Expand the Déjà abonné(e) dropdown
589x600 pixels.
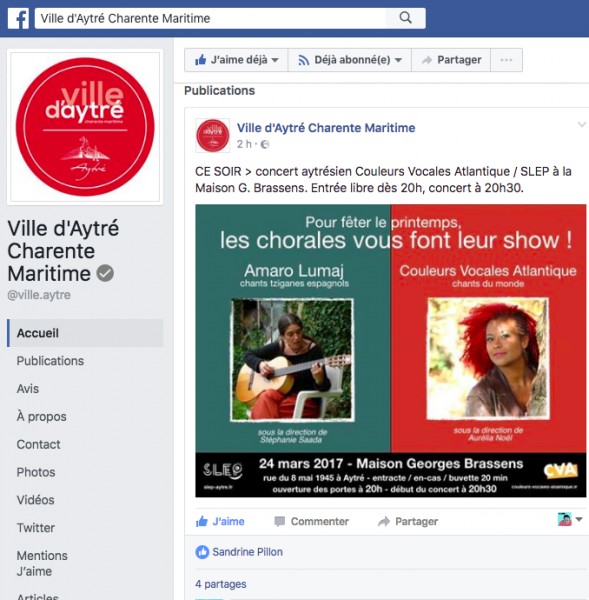(x=350, y=60)
